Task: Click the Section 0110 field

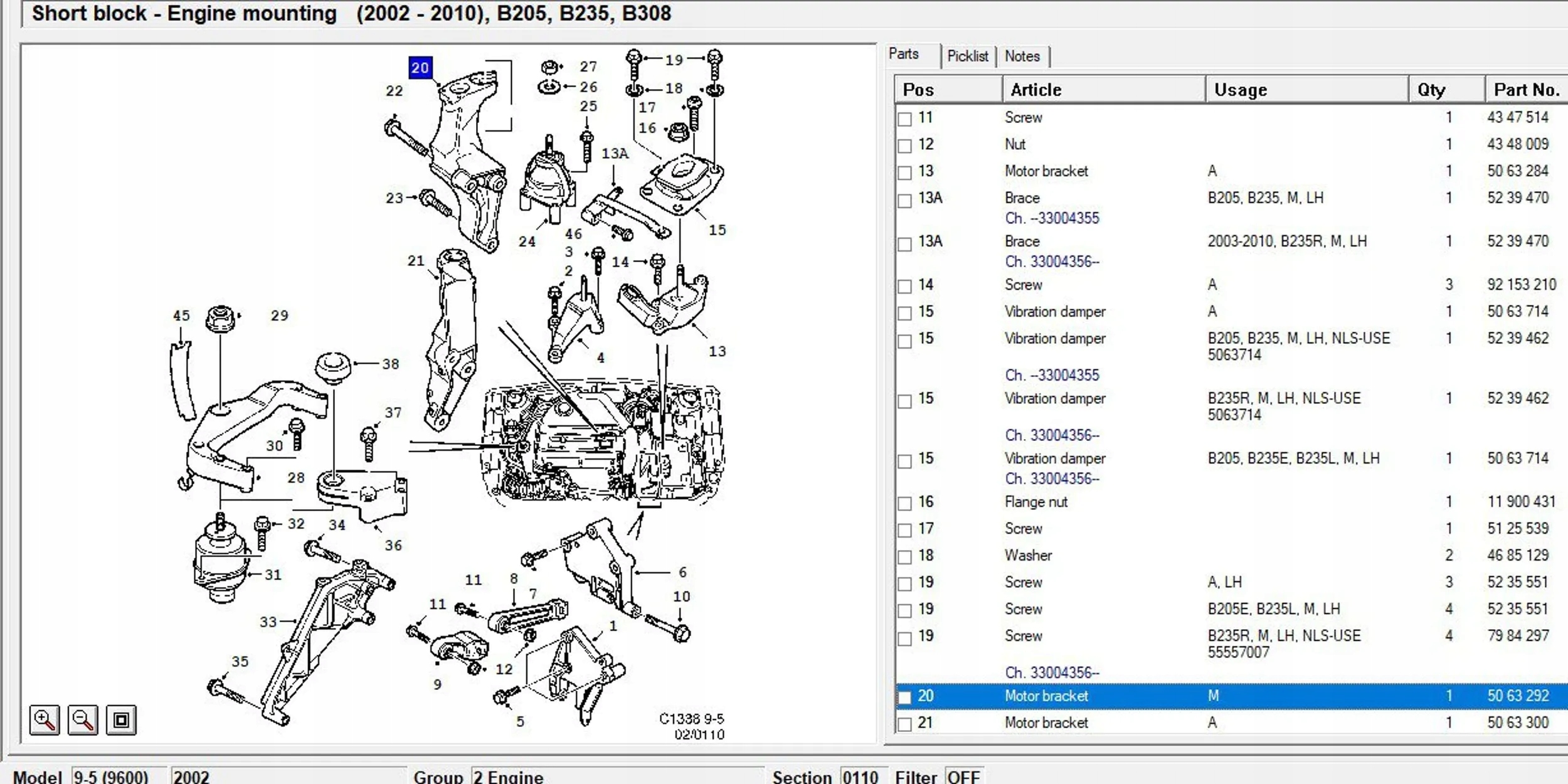Action: coord(862,776)
